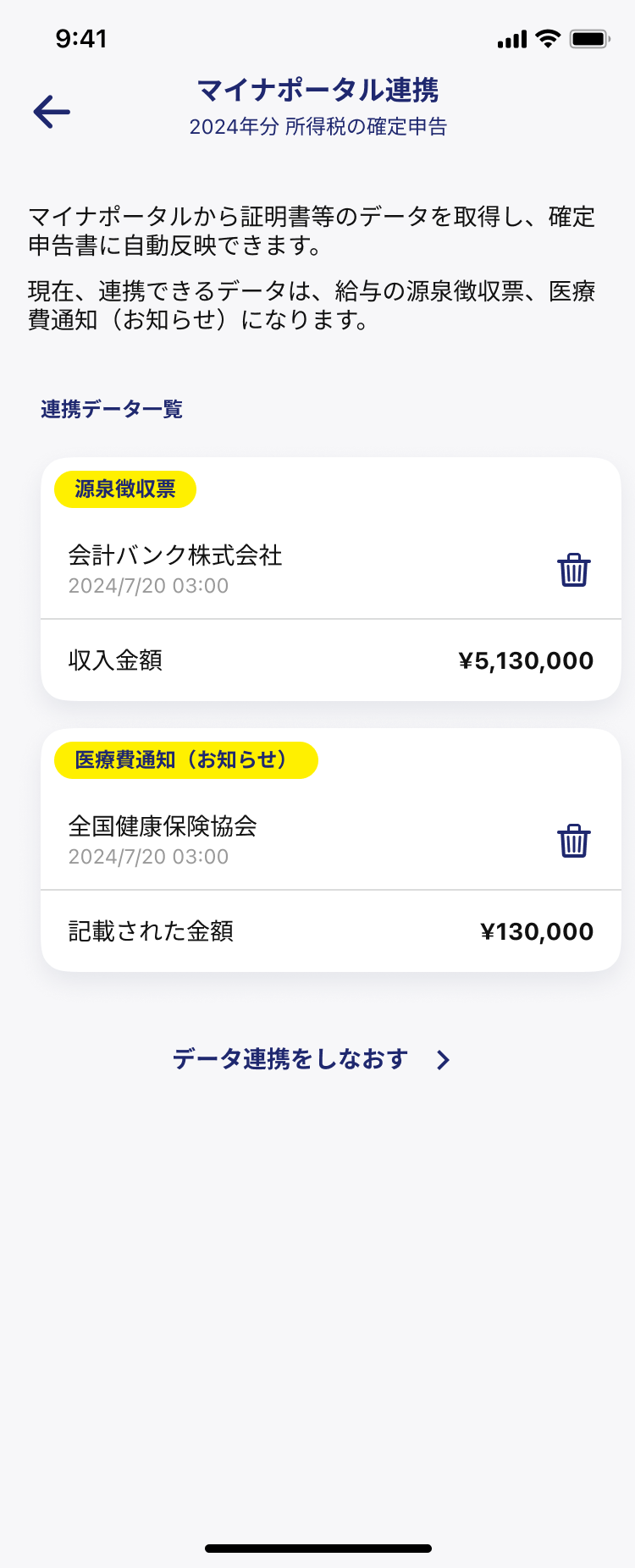635x1568 pixels.
Task: Tap the ¥130,000 amount
Action: [537, 931]
